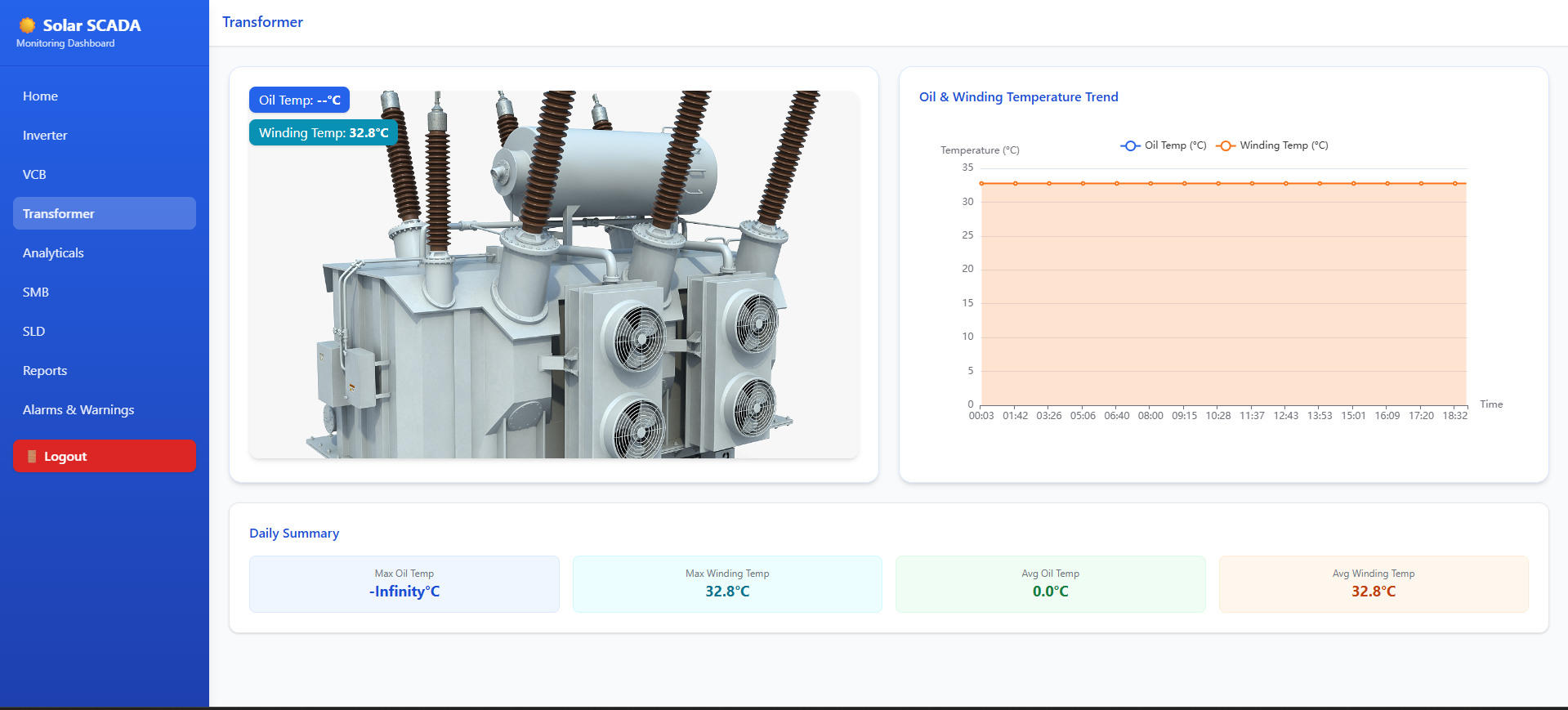Click the Winding Temp 32.8°C badge
The width and height of the screenshot is (1568, 710).
pyautogui.click(x=323, y=132)
